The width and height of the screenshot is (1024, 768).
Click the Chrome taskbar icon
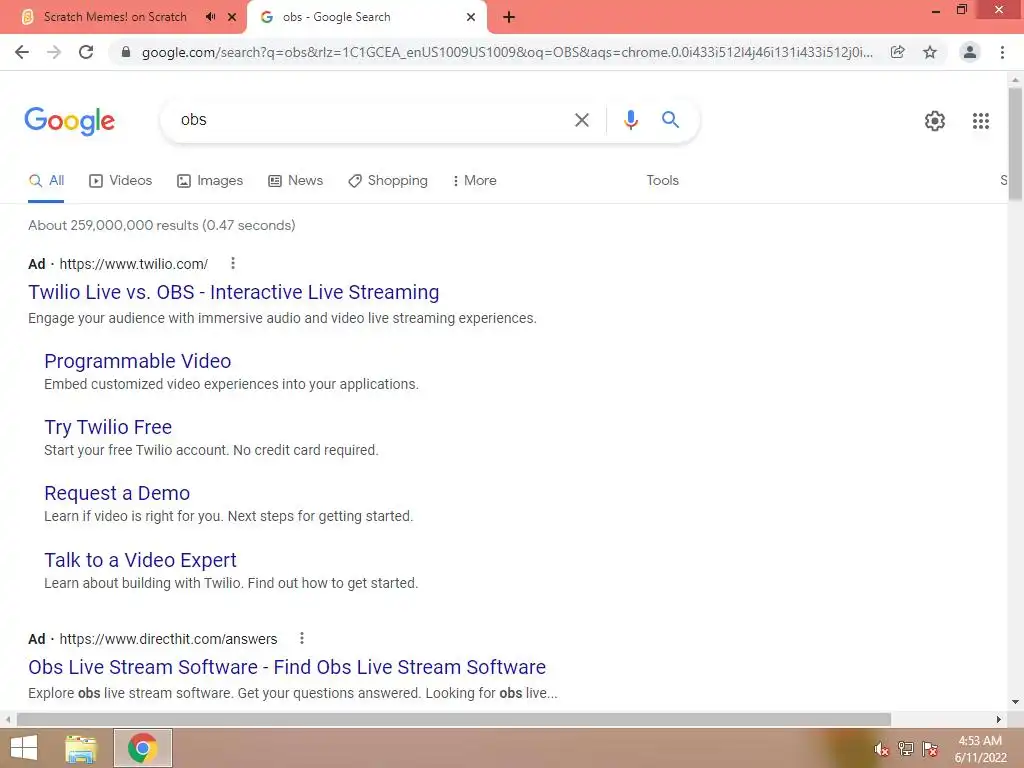[142, 748]
